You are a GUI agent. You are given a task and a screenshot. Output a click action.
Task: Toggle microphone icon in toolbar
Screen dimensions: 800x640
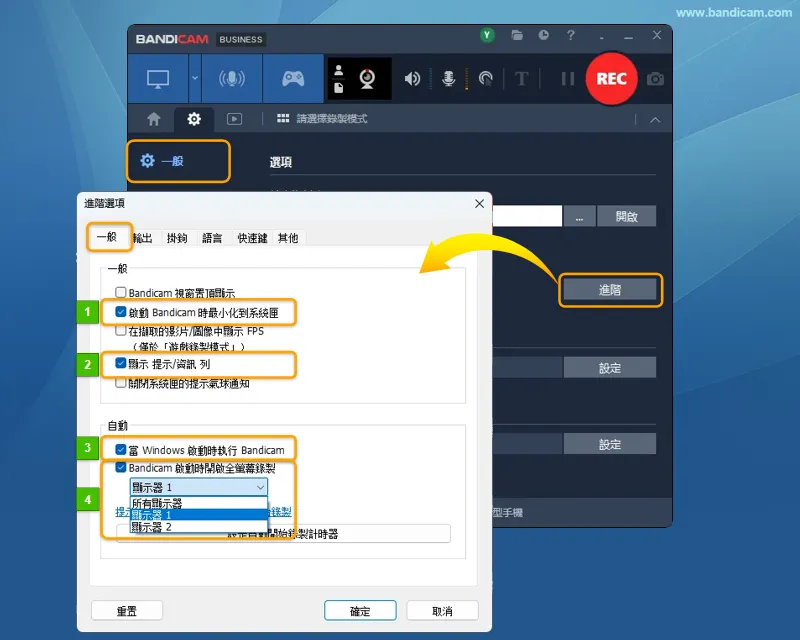448,79
